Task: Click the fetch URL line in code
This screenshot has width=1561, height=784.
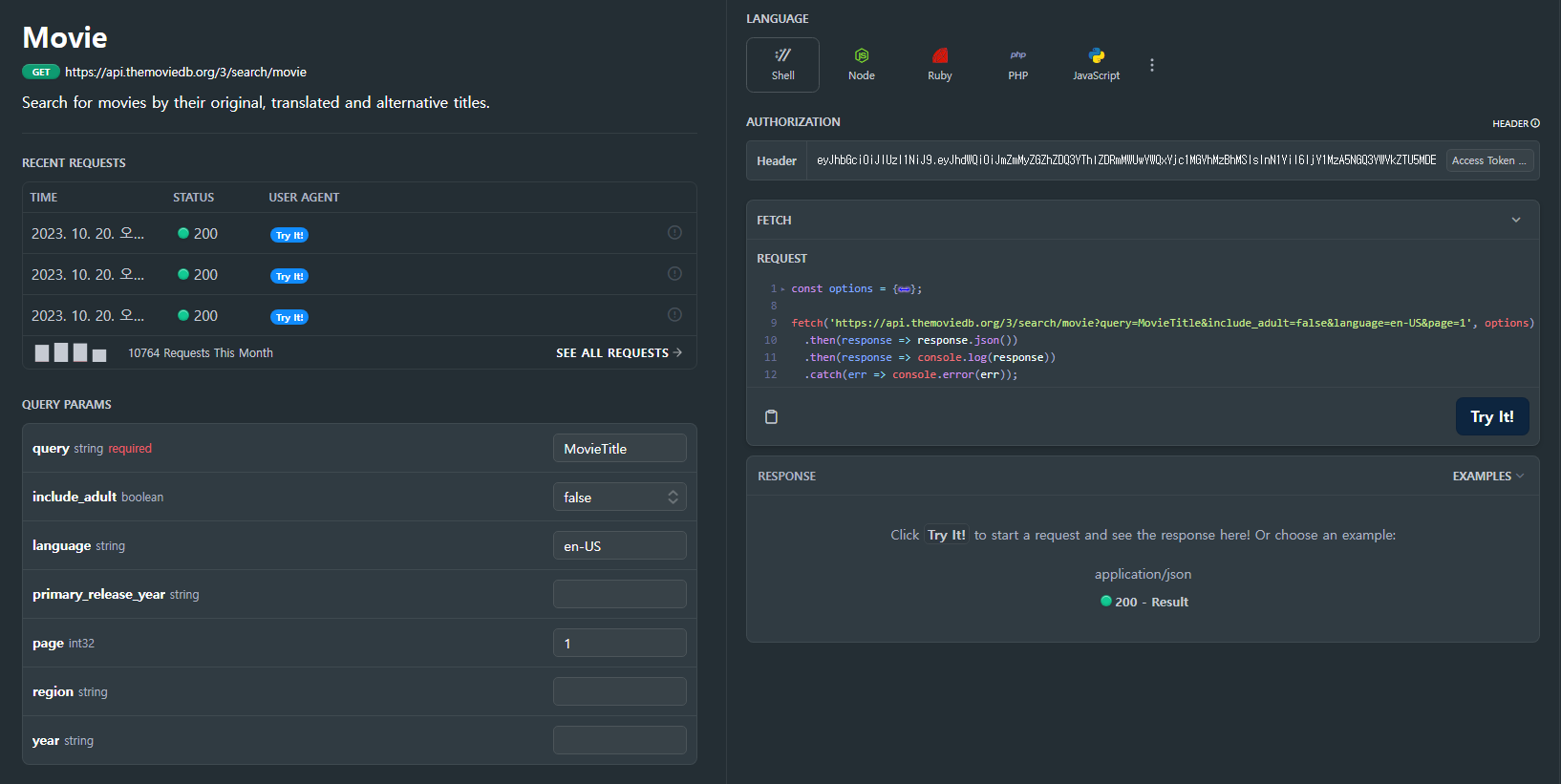Action: (1163, 323)
